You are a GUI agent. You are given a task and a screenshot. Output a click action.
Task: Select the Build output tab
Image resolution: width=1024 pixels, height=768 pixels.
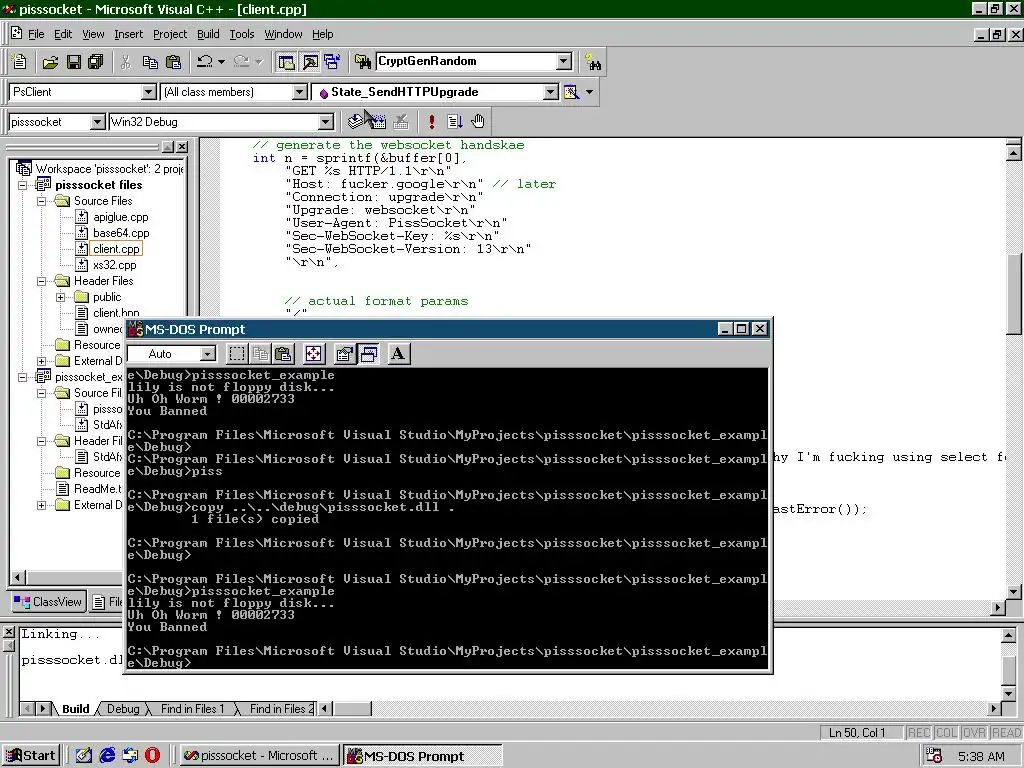[x=76, y=709]
